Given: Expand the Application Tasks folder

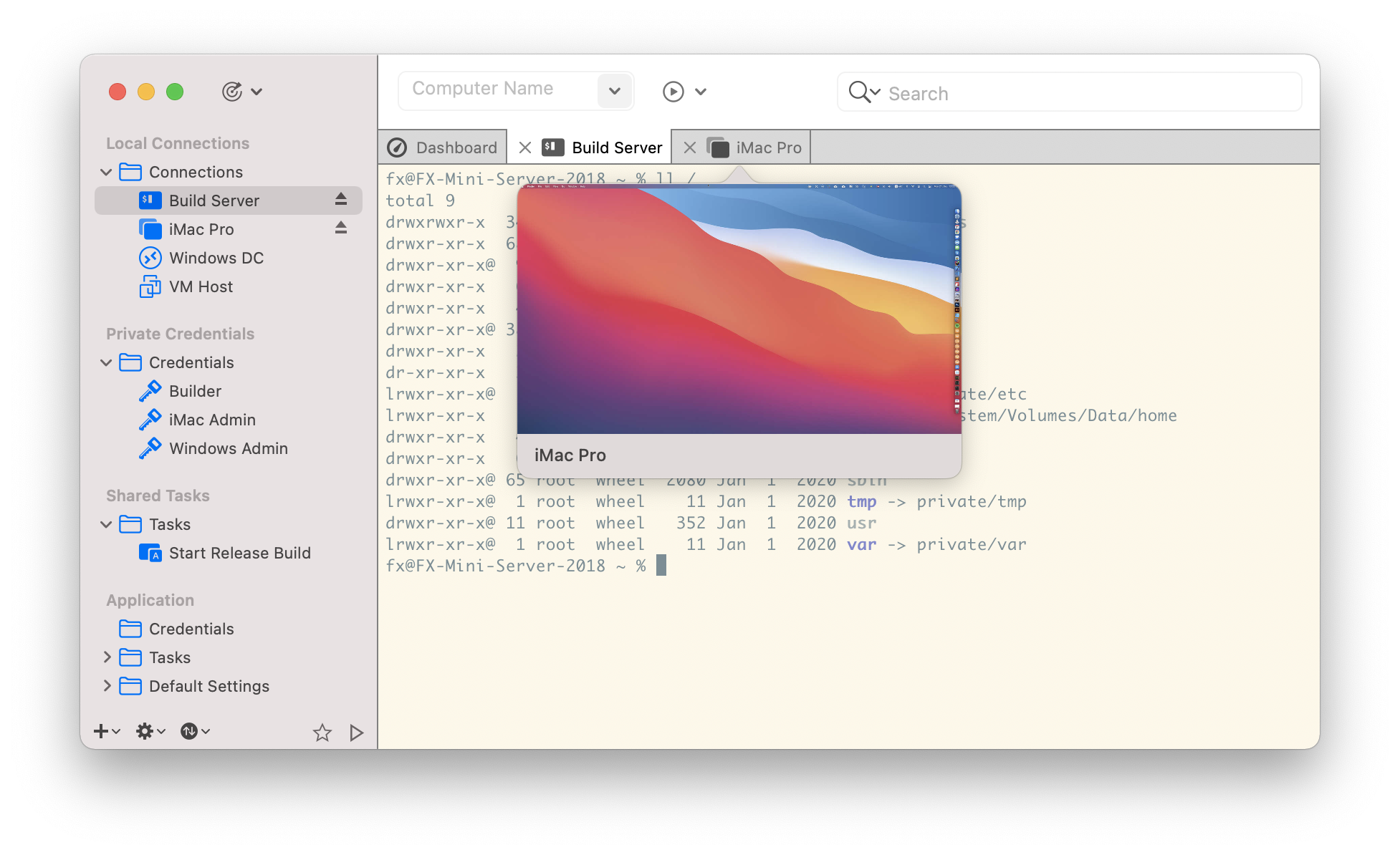Looking at the screenshot, I should 107,657.
